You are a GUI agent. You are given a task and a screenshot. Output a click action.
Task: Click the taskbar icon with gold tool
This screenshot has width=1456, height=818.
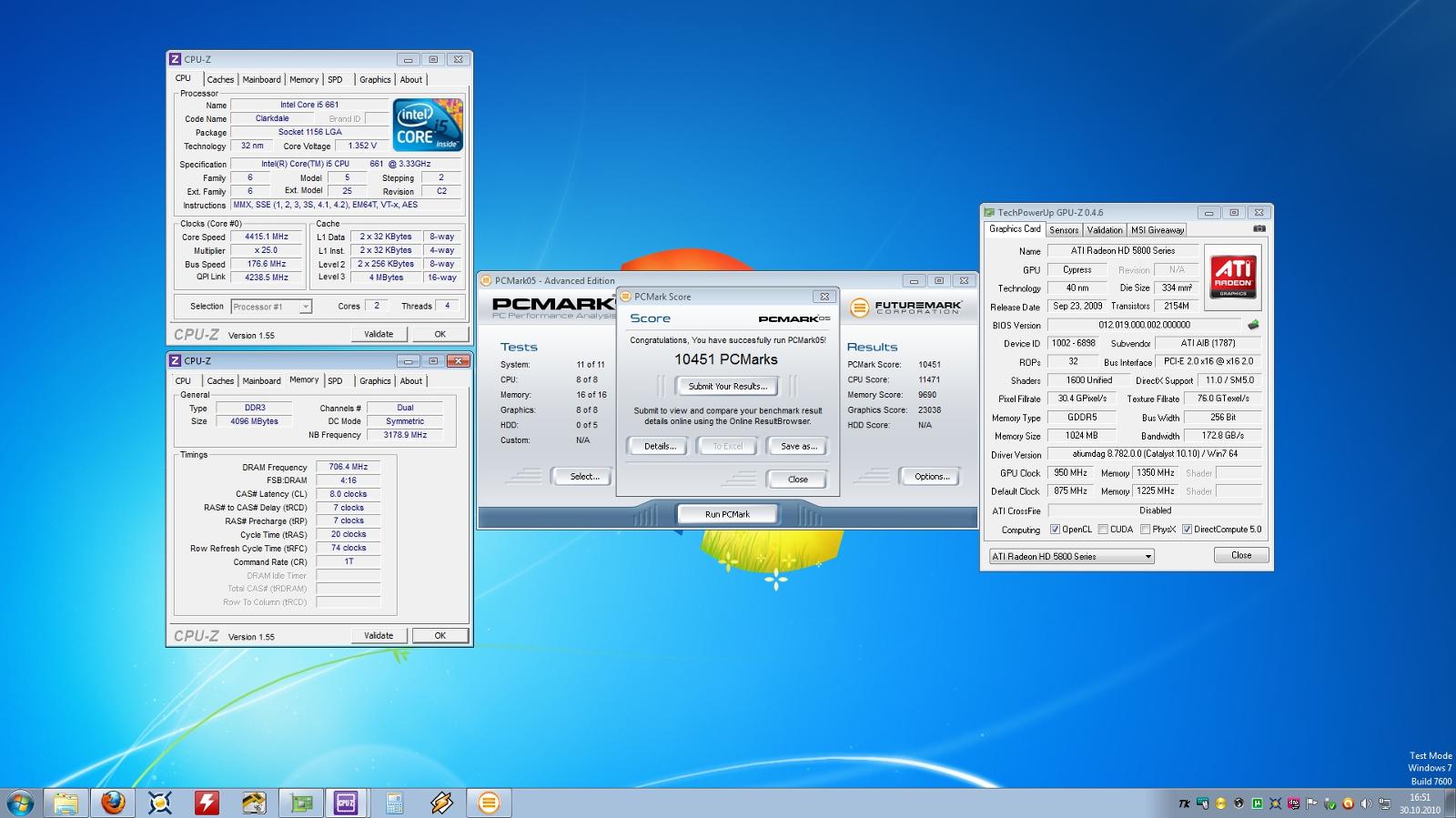click(254, 803)
